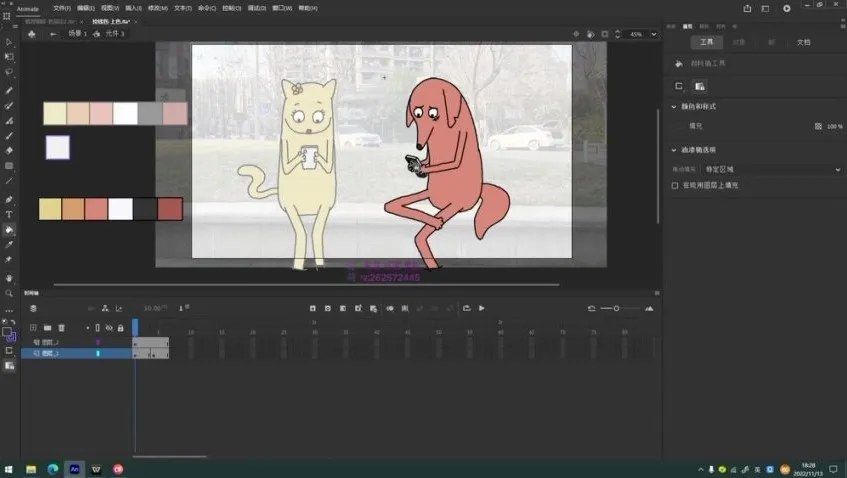The width and height of the screenshot is (847, 478).
Task: Click the Test Movie play icon at top right
Action: tap(787, 8)
